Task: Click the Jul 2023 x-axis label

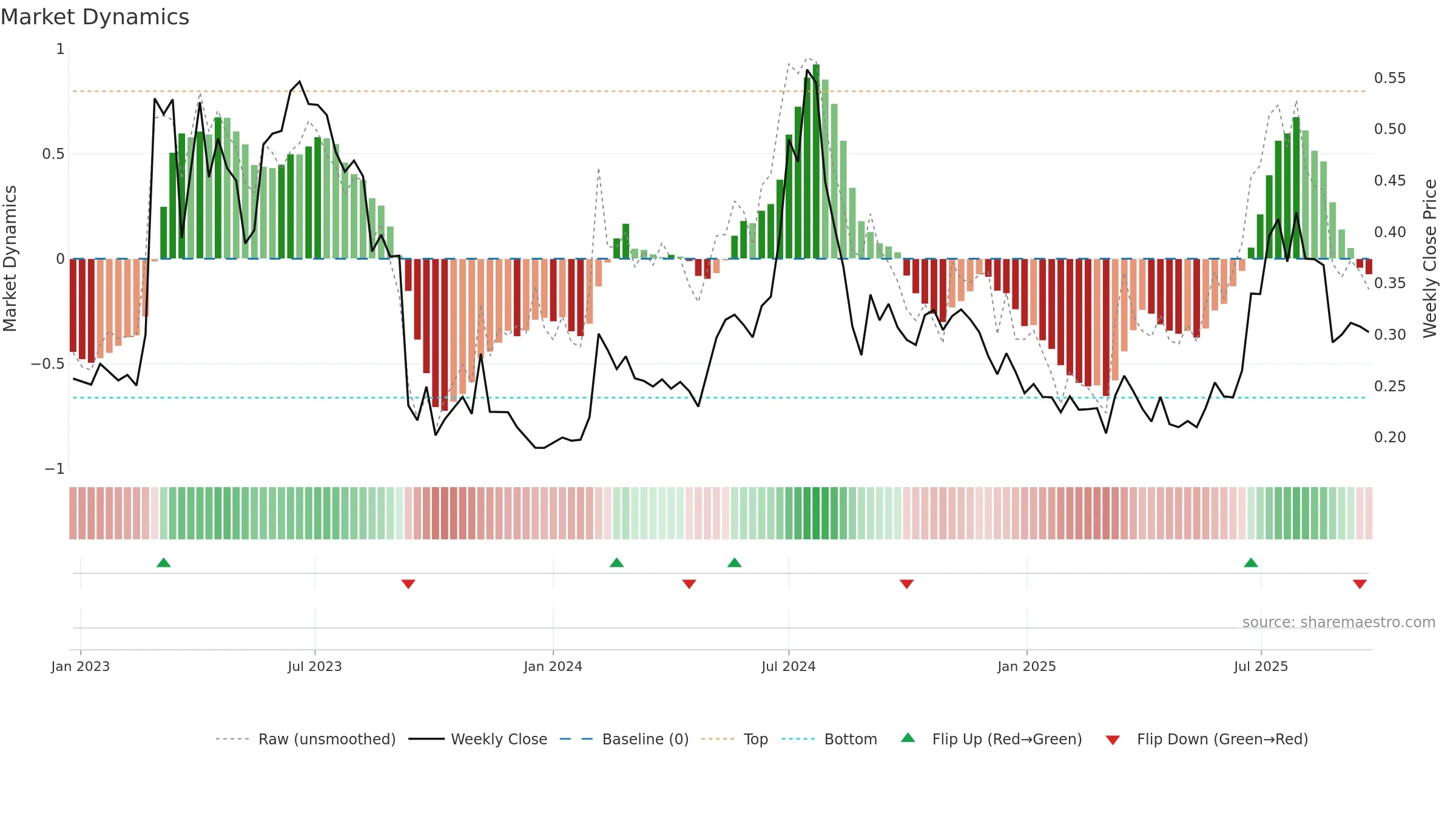Action: point(315,666)
